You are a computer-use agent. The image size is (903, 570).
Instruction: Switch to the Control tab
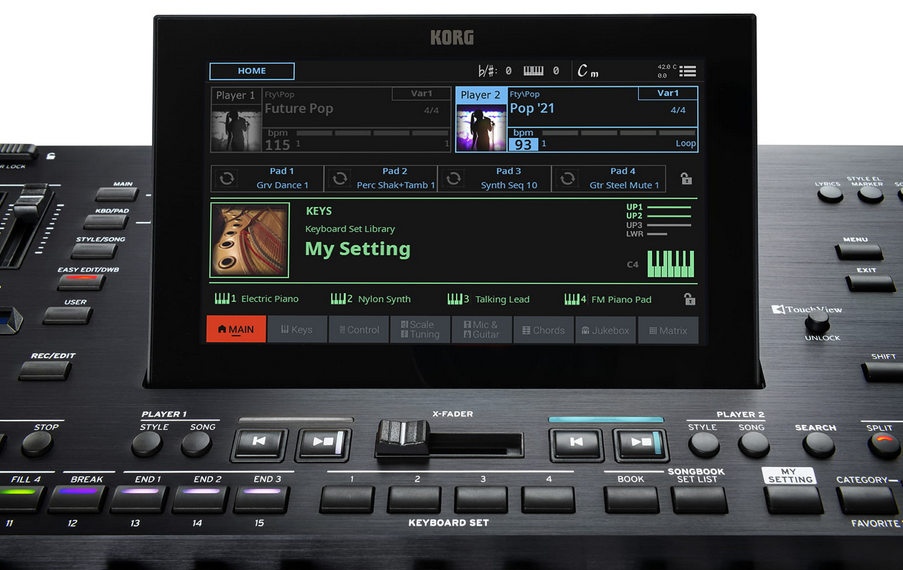click(359, 329)
